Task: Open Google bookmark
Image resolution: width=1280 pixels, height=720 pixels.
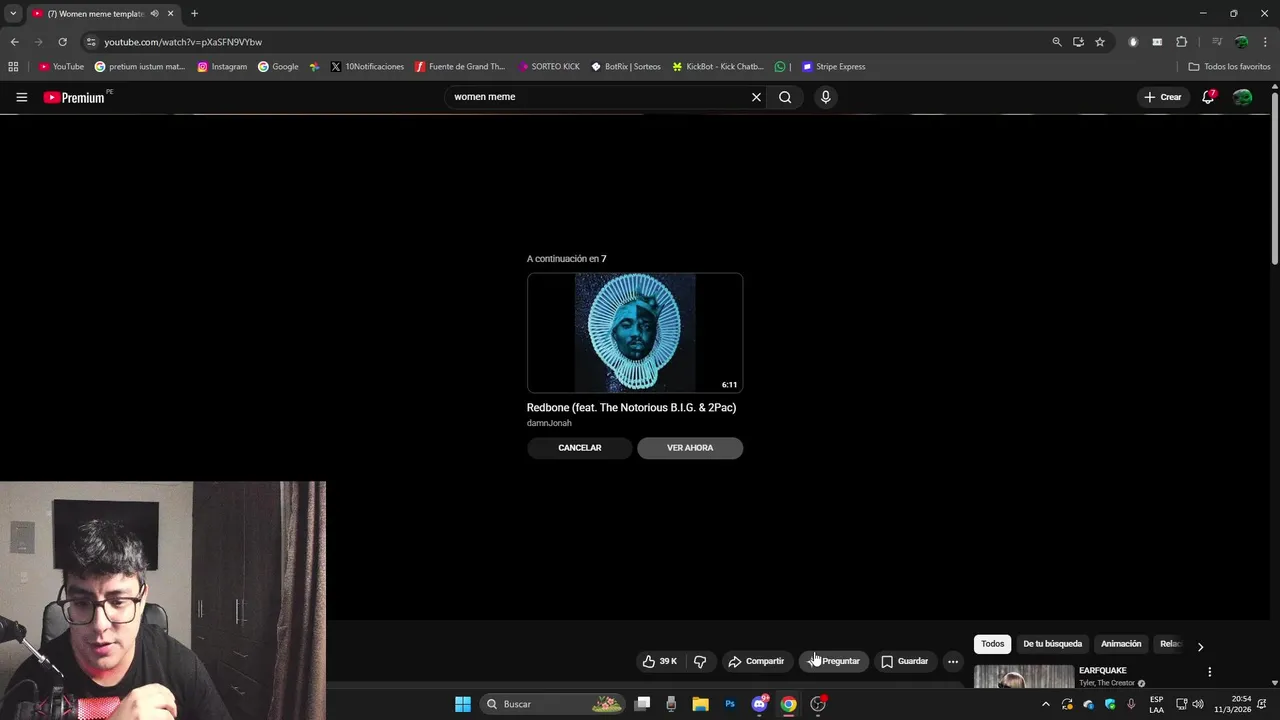Action: (x=278, y=67)
